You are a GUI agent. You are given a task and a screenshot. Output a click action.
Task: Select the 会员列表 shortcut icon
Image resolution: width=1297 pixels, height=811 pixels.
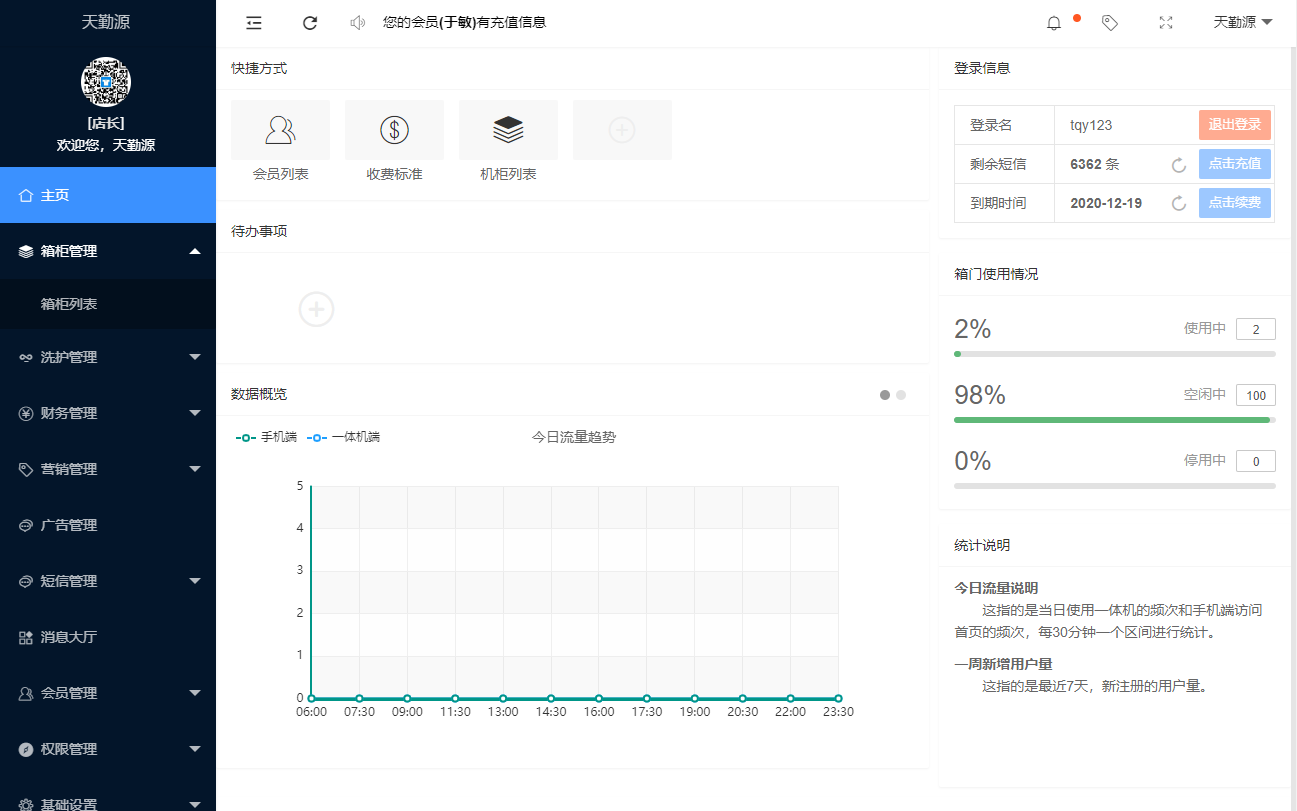point(280,130)
